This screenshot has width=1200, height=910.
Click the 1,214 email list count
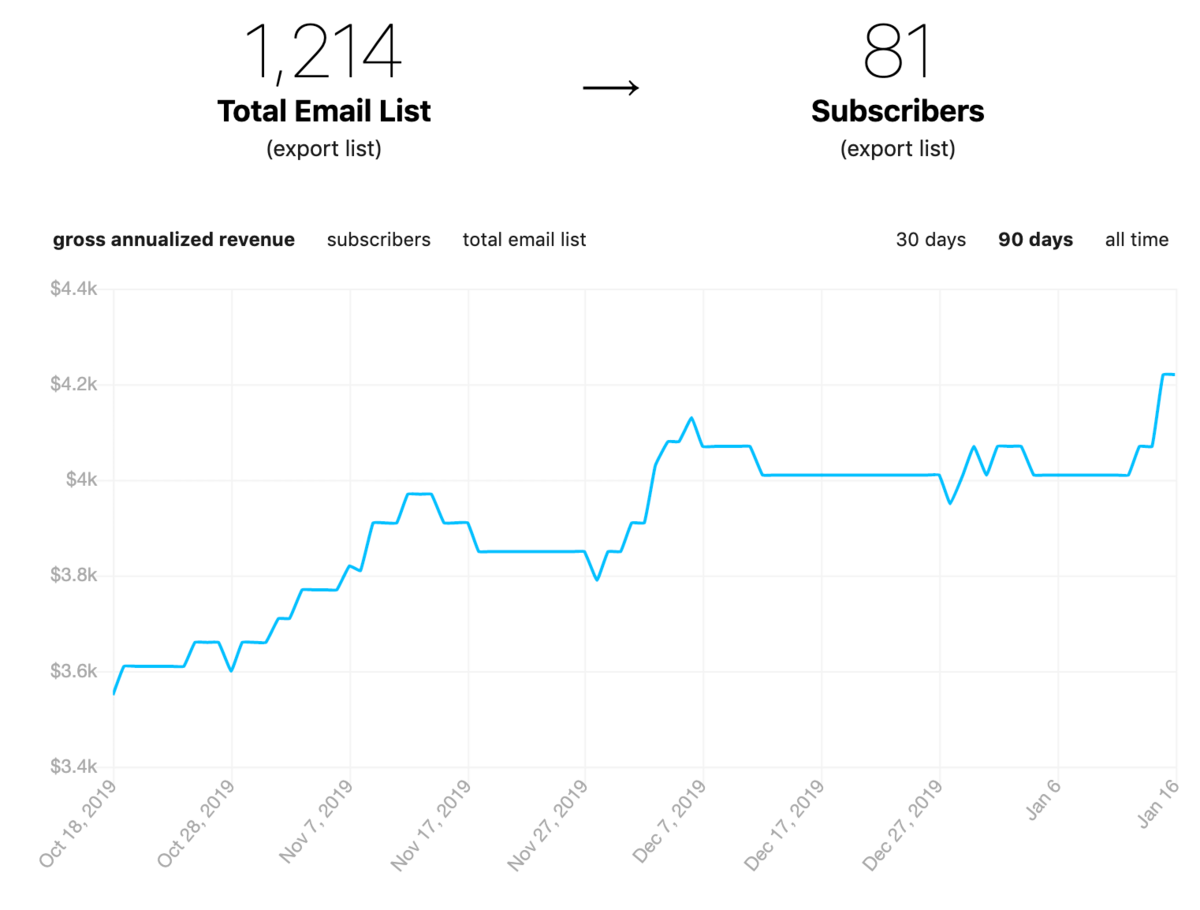tap(323, 52)
